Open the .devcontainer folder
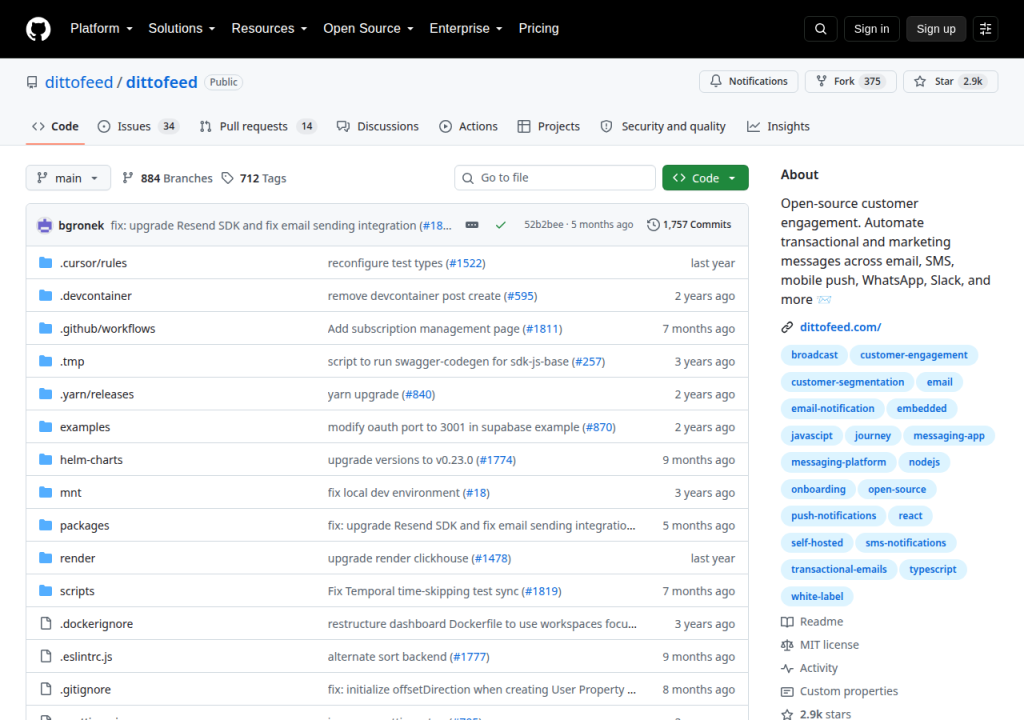Viewport: 1024px width, 720px height. pyautogui.click(x=95, y=295)
